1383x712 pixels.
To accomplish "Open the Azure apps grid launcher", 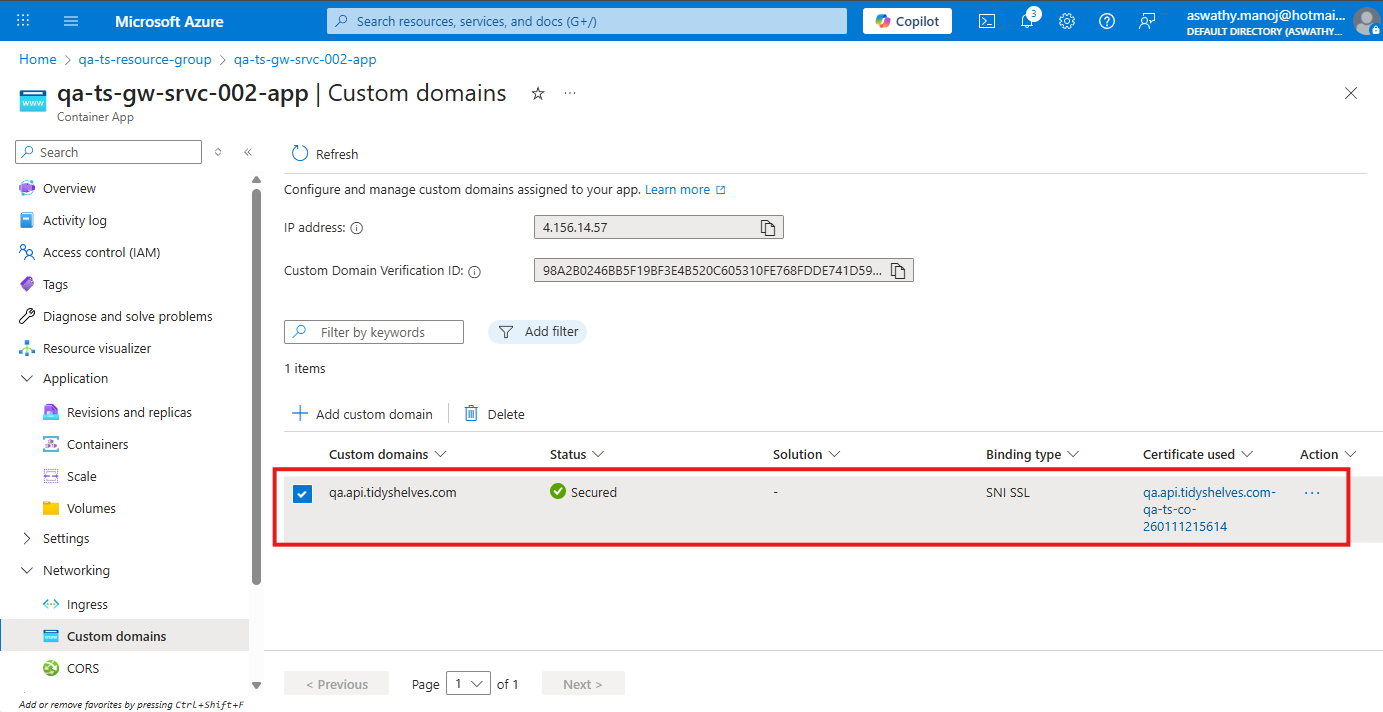I will tap(24, 21).
